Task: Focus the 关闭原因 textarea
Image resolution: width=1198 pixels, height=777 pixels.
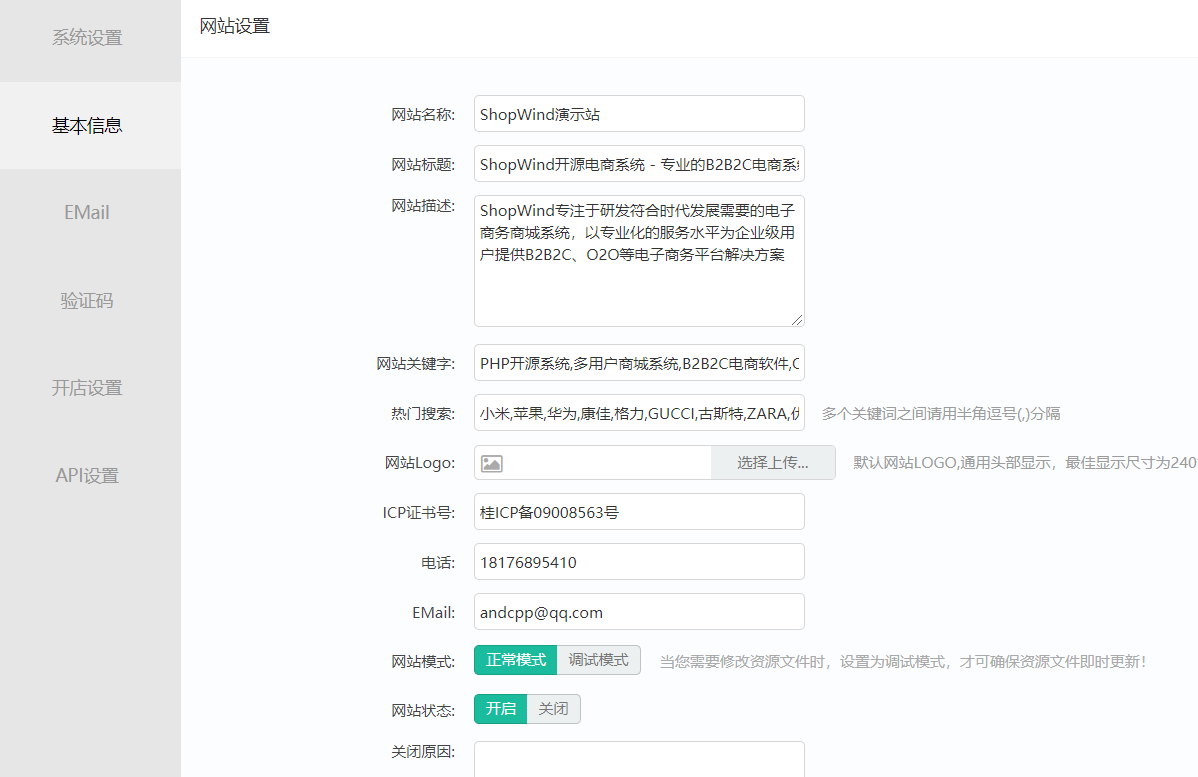Action: point(639,759)
